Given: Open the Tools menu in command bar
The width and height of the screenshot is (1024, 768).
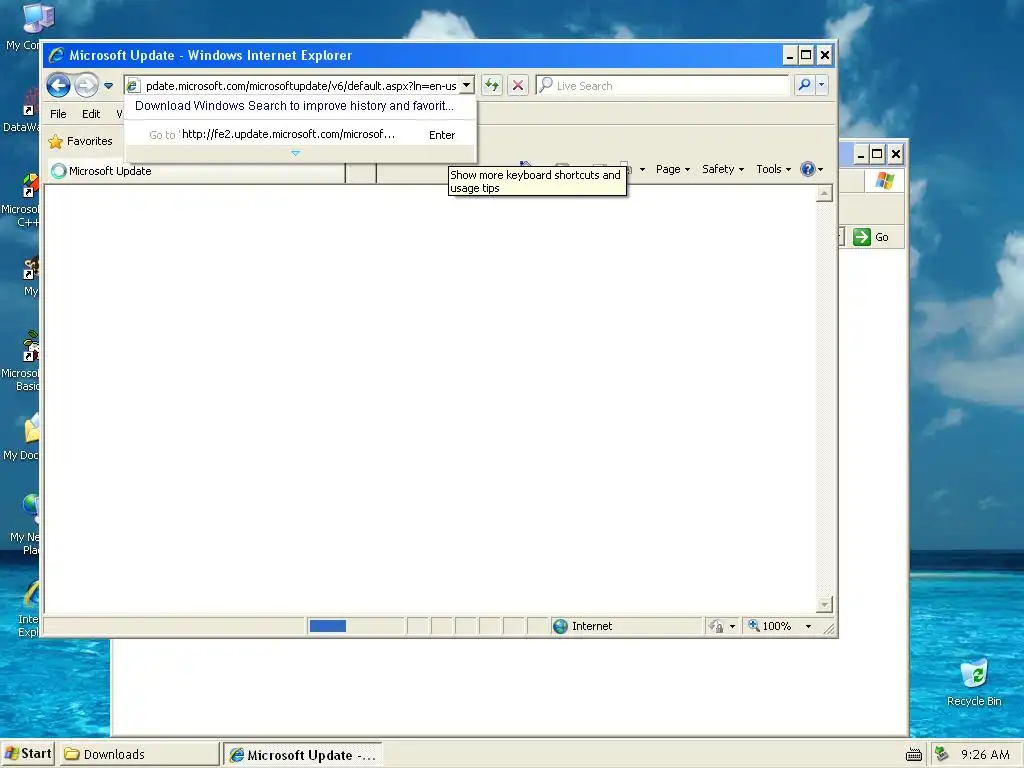Looking at the screenshot, I should point(773,169).
